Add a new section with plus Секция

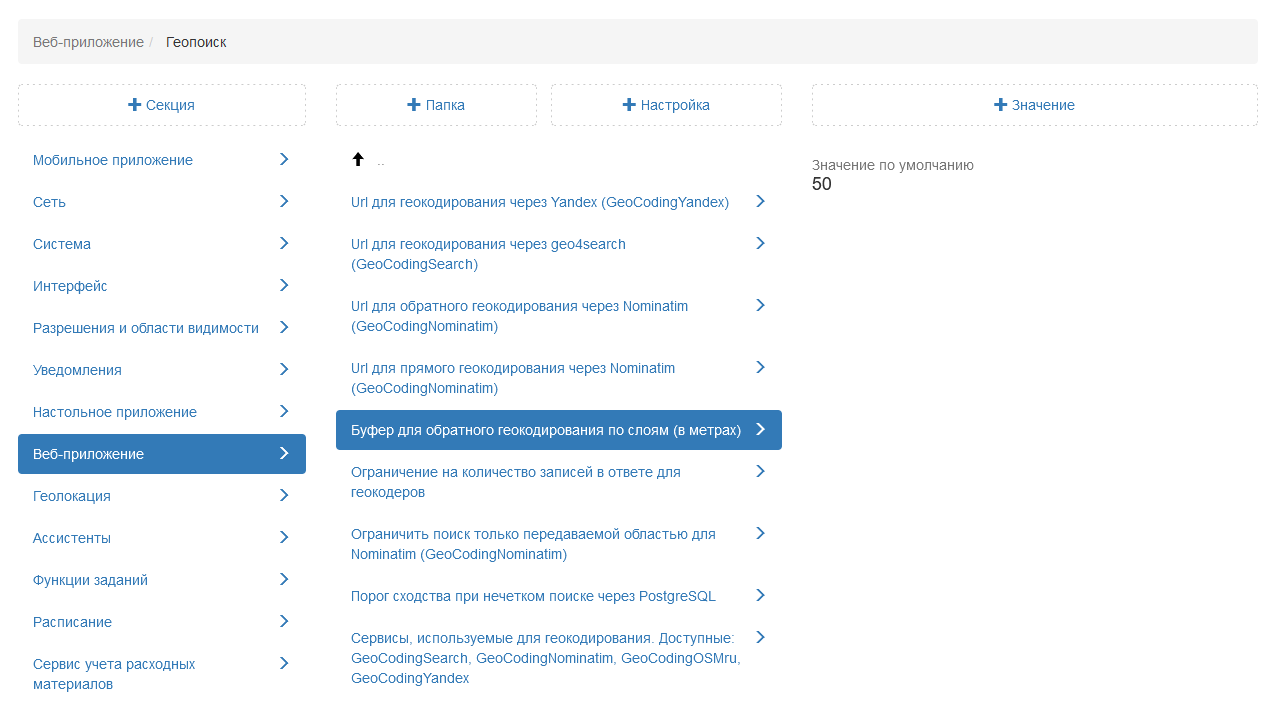point(162,105)
